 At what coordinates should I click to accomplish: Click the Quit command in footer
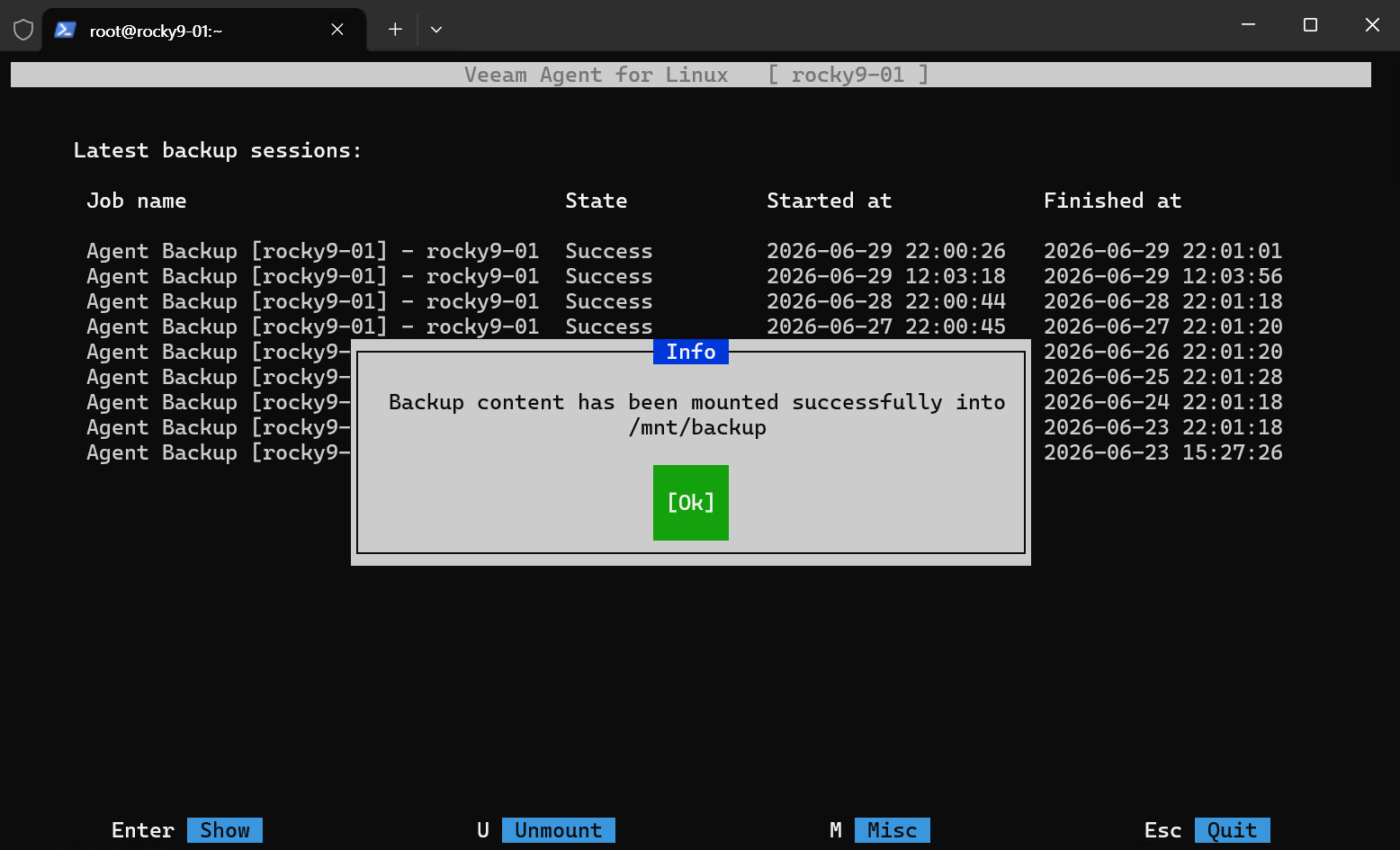click(1233, 830)
